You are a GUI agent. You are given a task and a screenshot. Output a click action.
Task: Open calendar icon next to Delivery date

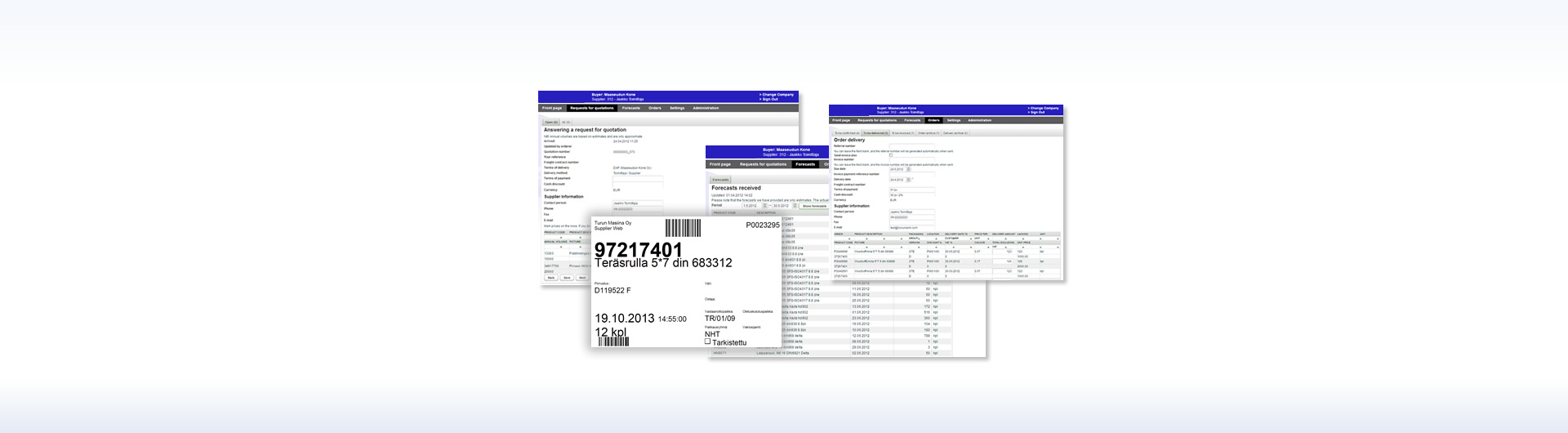(x=909, y=180)
